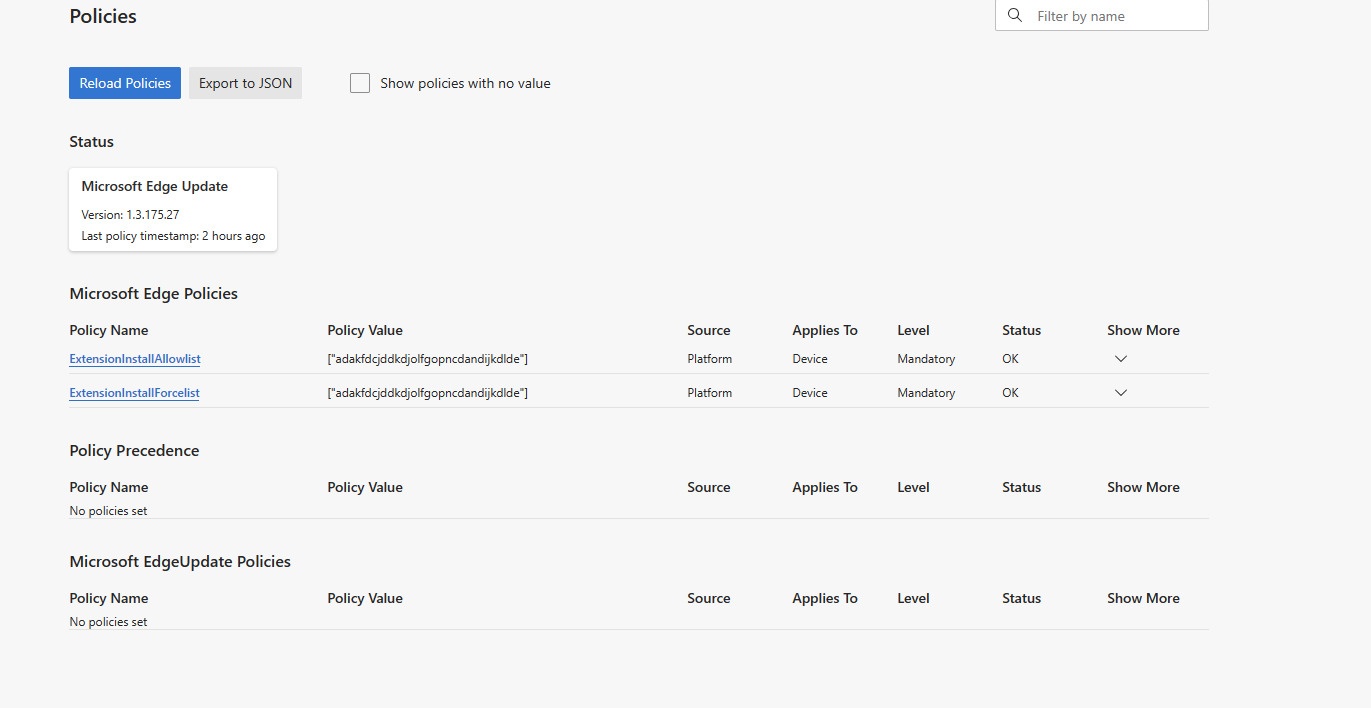Click "No policies set" under Policy Precedence
The width and height of the screenshot is (1371, 708).
[x=108, y=511]
